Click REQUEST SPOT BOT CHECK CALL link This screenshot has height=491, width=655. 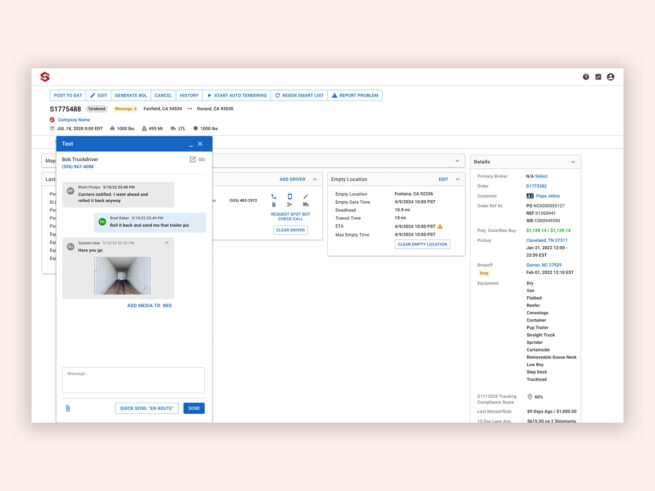point(290,216)
